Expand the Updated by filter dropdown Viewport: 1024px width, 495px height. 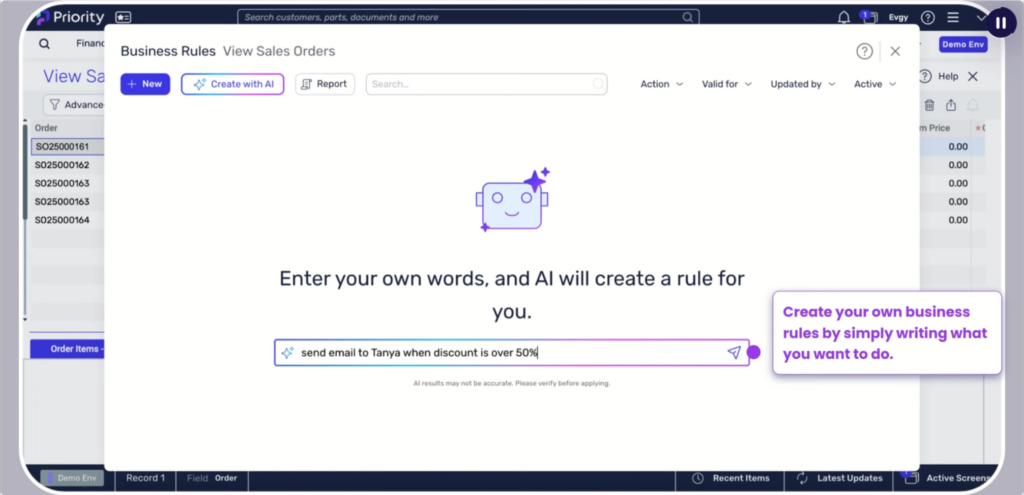point(803,84)
